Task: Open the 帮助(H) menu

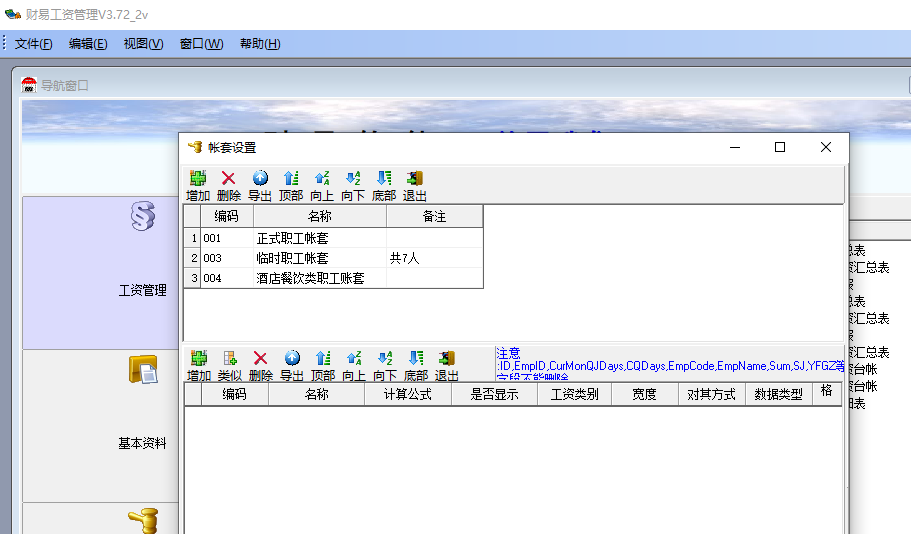Action: [x=260, y=44]
